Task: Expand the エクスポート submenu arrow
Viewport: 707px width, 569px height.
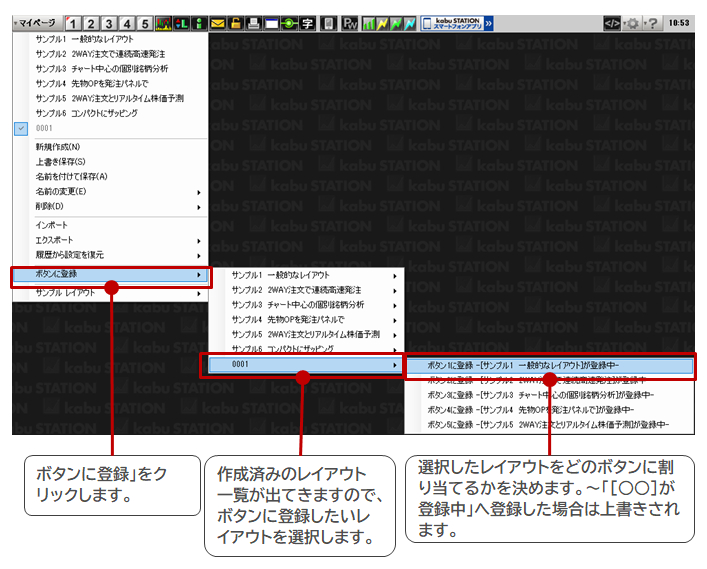Action: coord(199,241)
